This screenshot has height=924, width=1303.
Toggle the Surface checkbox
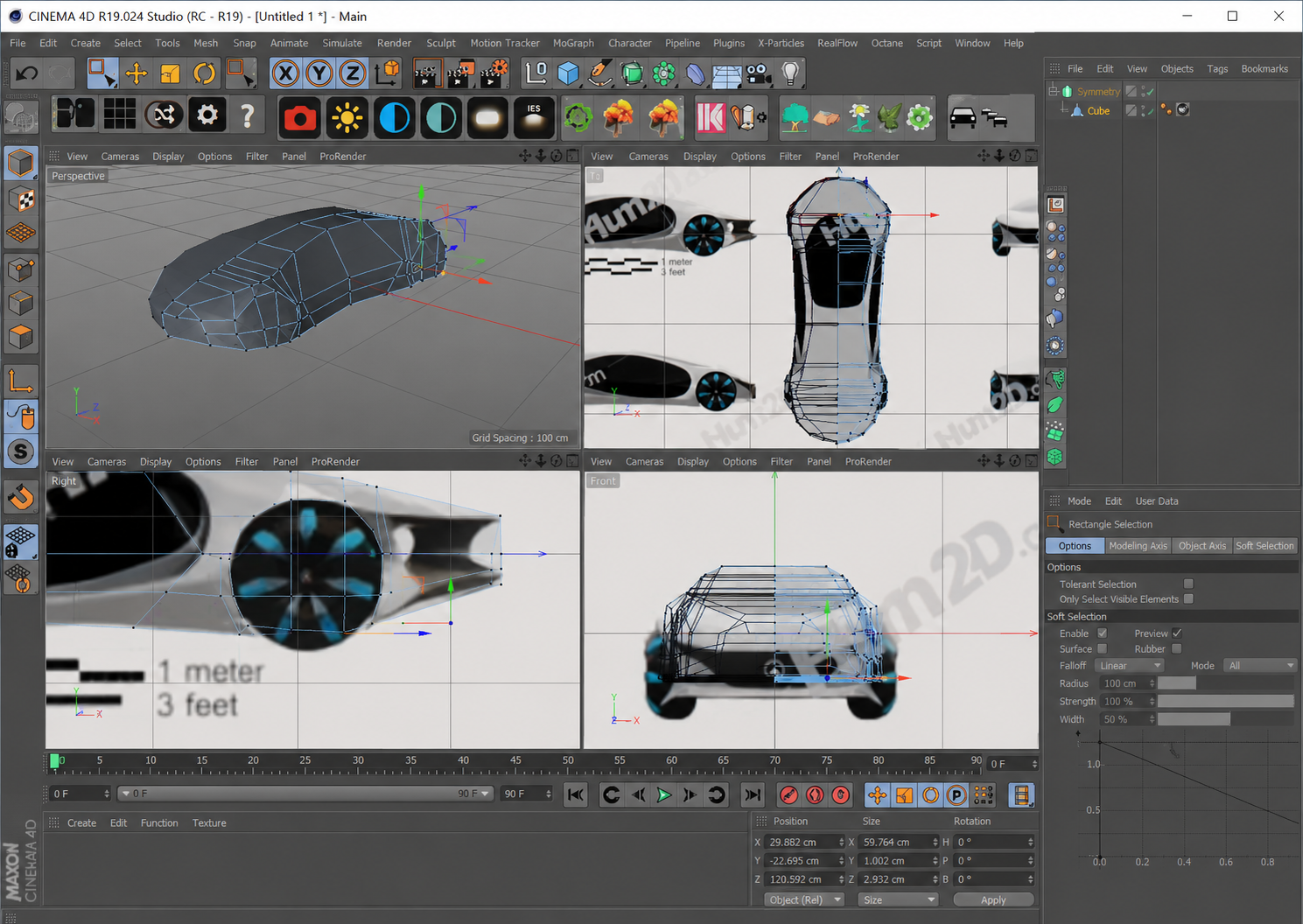pyautogui.click(x=1103, y=648)
